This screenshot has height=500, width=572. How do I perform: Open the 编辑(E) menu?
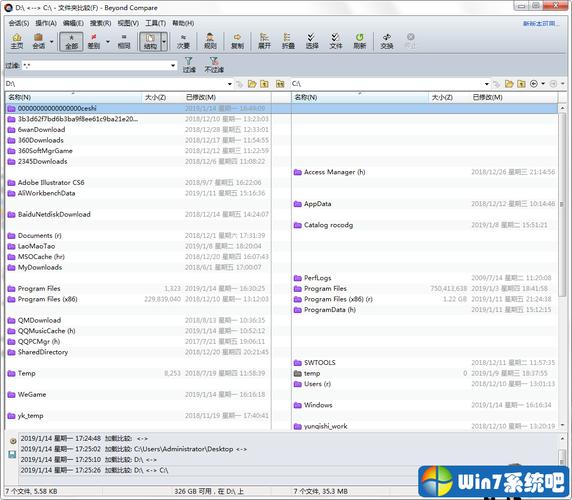[73, 23]
